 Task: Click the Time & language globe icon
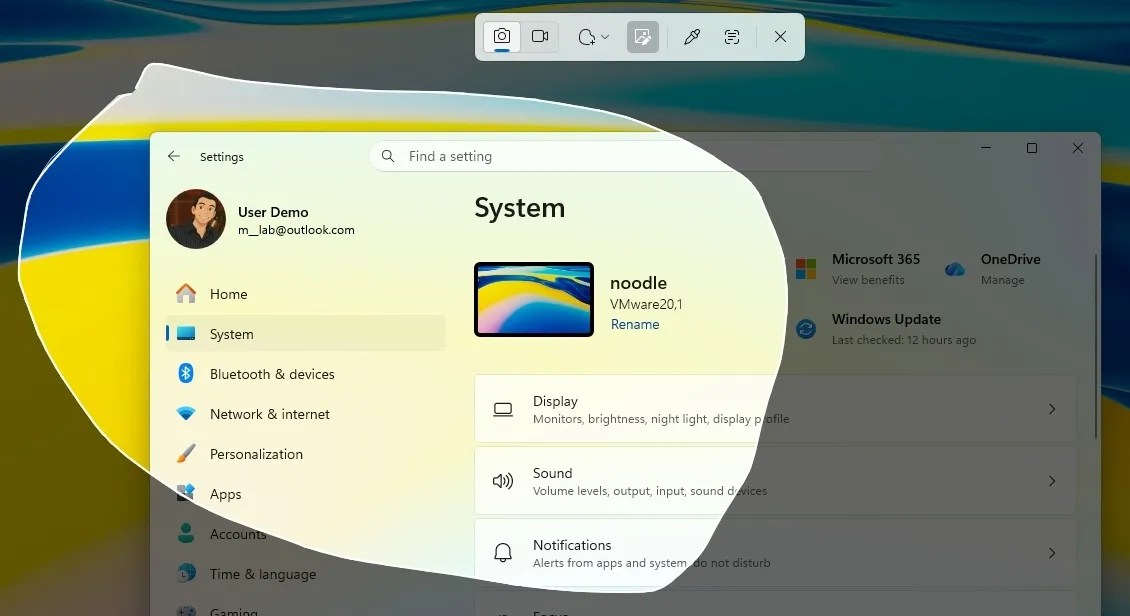pyautogui.click(x=186, y=573)
